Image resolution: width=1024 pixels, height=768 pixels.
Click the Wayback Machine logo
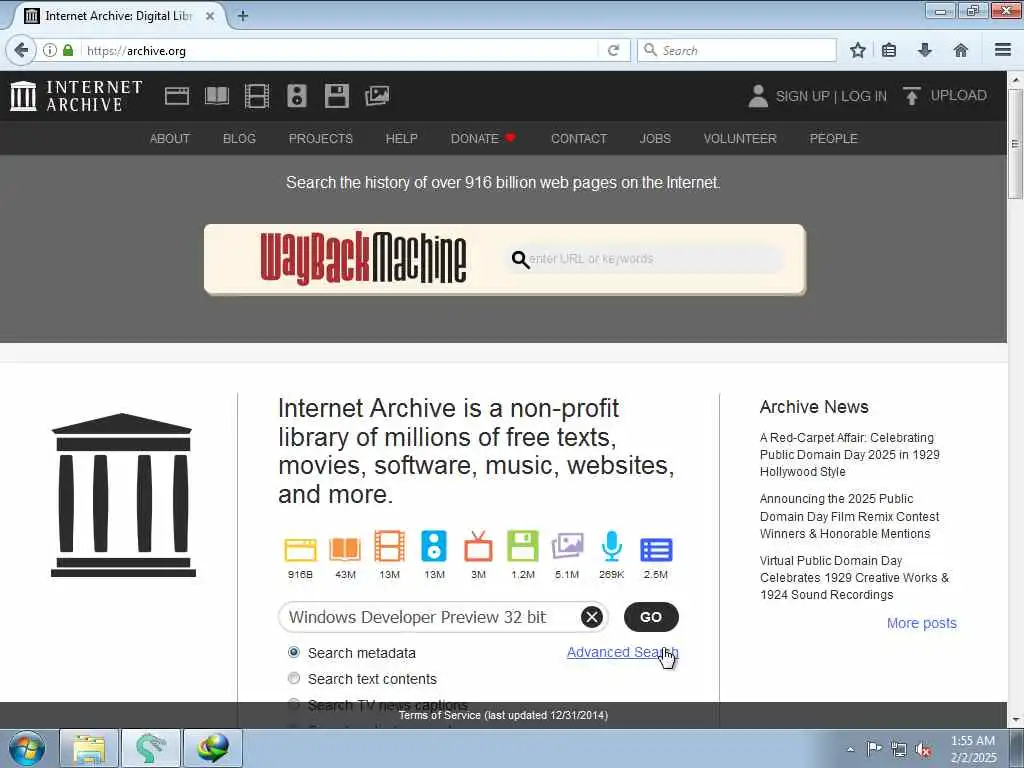point(363,259)
